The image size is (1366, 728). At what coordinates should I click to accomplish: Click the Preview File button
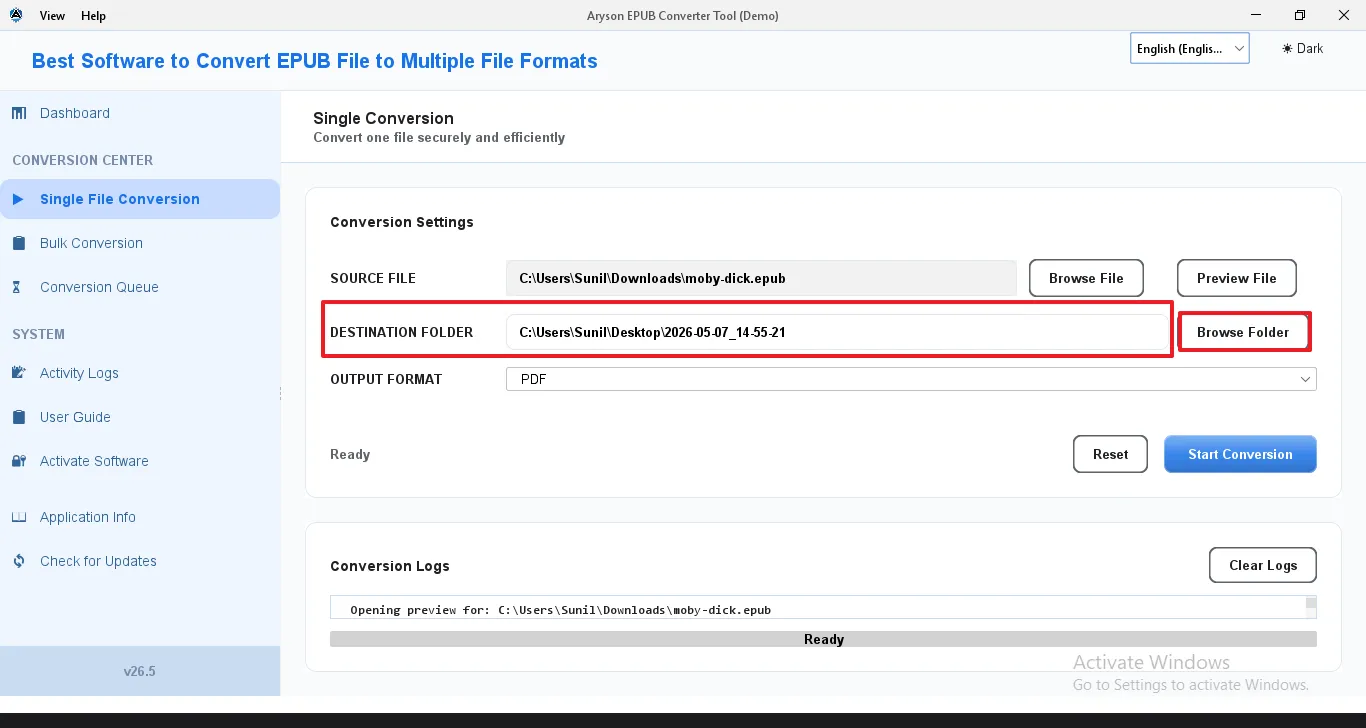coord(1236,278)
